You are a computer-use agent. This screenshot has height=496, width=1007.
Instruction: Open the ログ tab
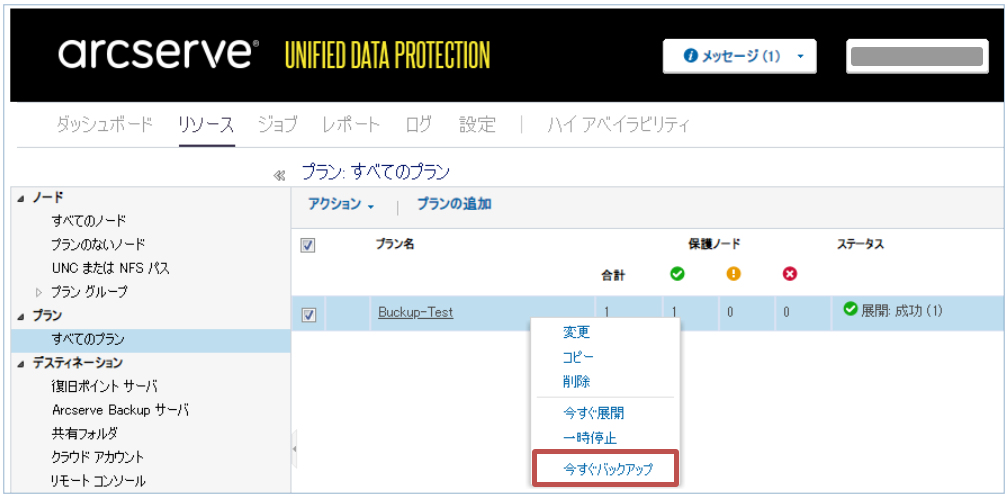click(419, 124)
